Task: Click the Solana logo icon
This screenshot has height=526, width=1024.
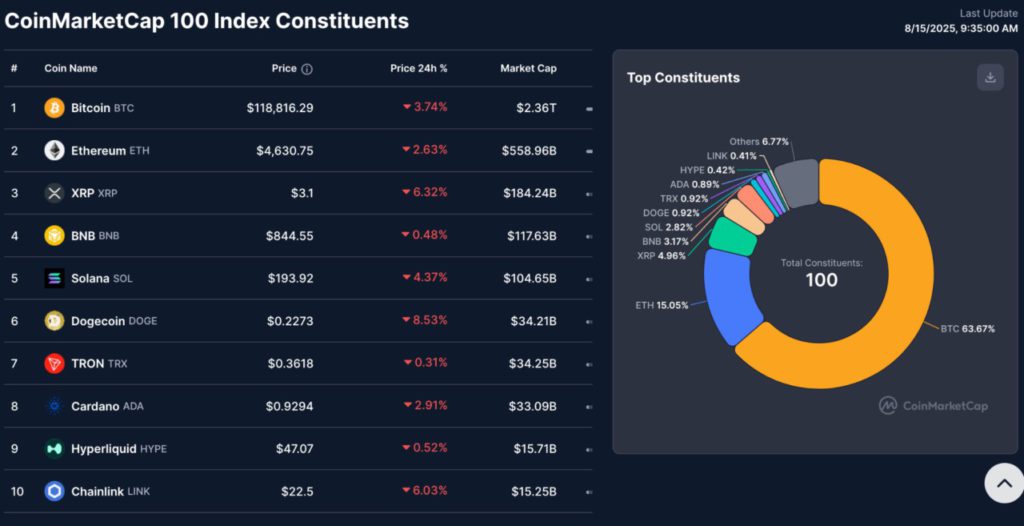Action: point(54,278)
